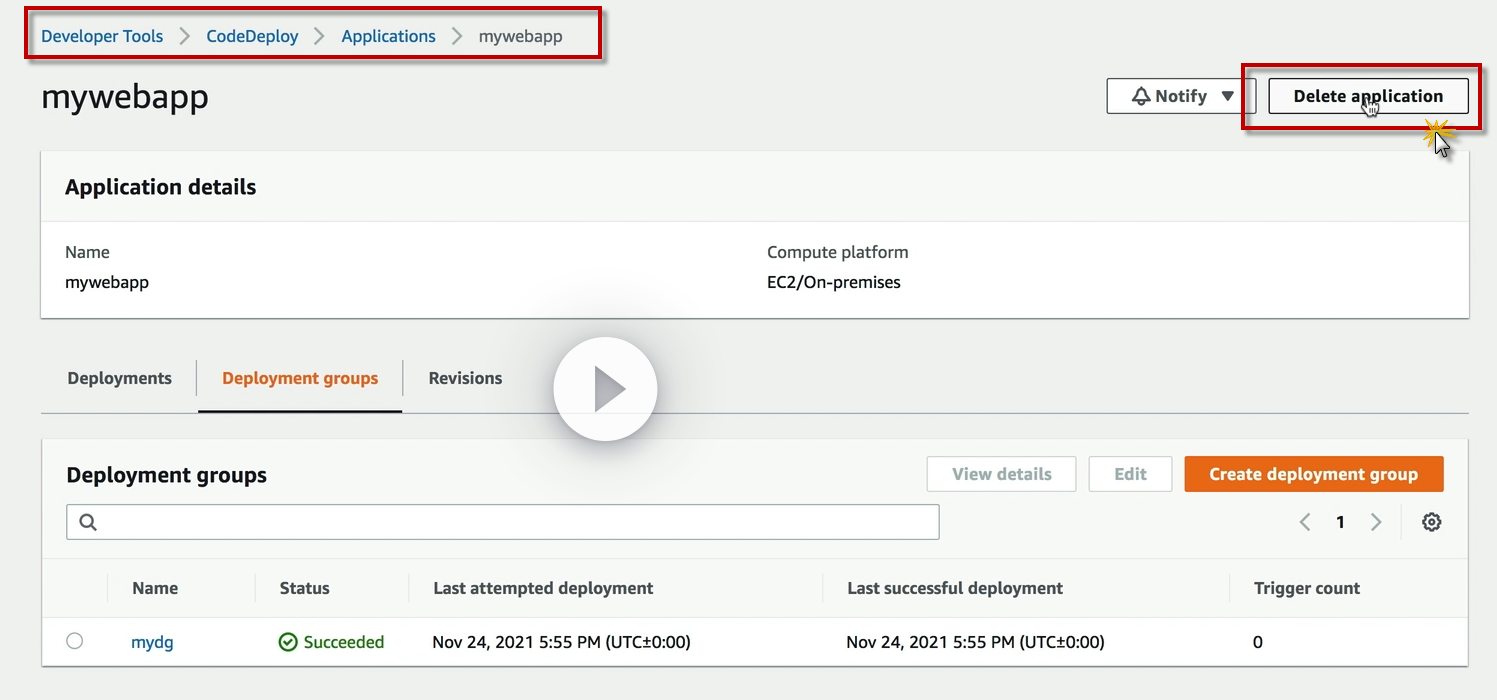
Task: Click the search magnifier icon
Action: coord(88,522)
